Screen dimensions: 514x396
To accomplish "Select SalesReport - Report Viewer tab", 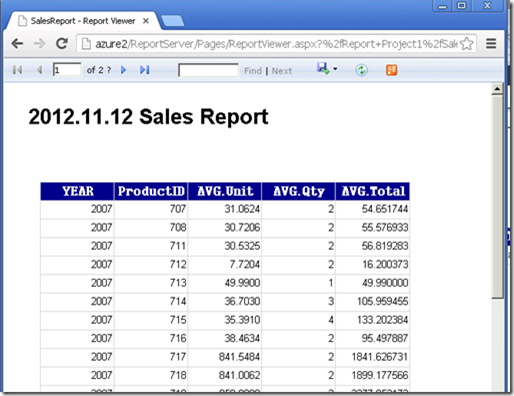I will (83, 21).
